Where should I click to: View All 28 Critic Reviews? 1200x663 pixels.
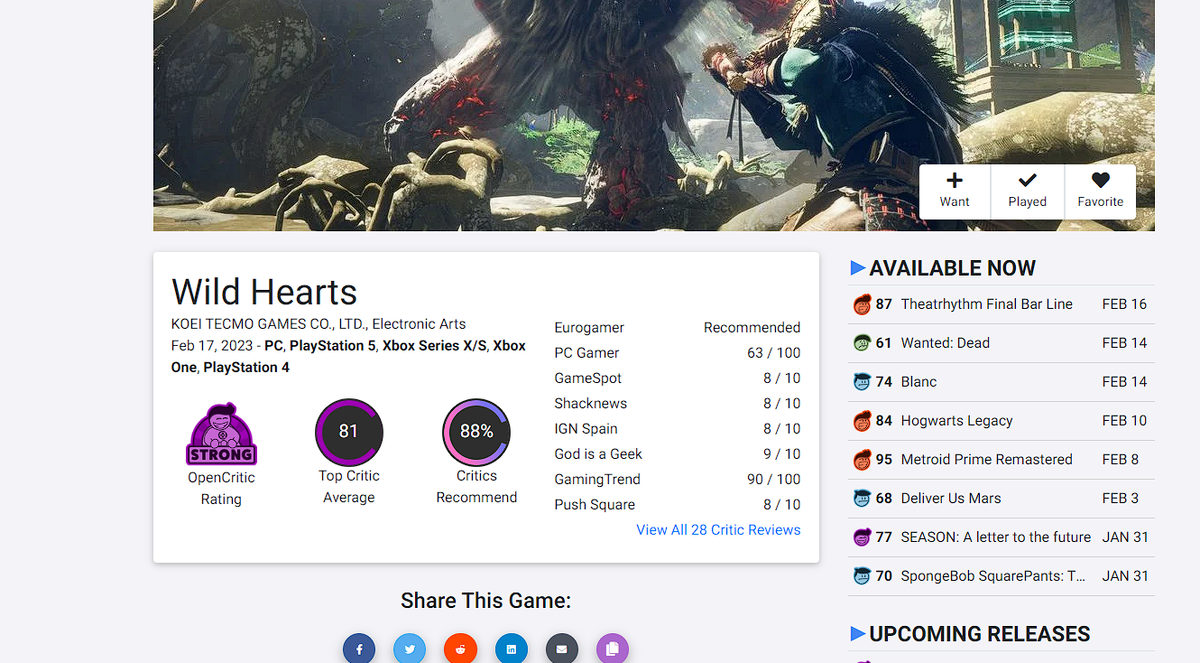point(718,530)
